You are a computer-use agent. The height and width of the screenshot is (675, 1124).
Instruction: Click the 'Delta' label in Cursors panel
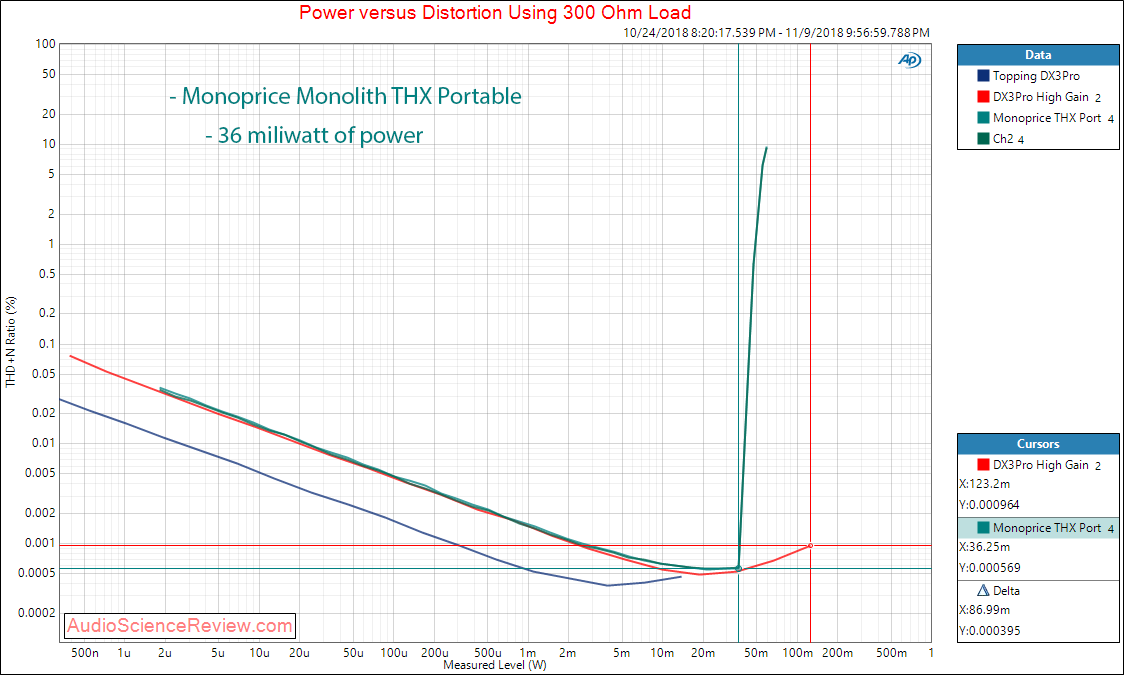tap(1006, 591)
